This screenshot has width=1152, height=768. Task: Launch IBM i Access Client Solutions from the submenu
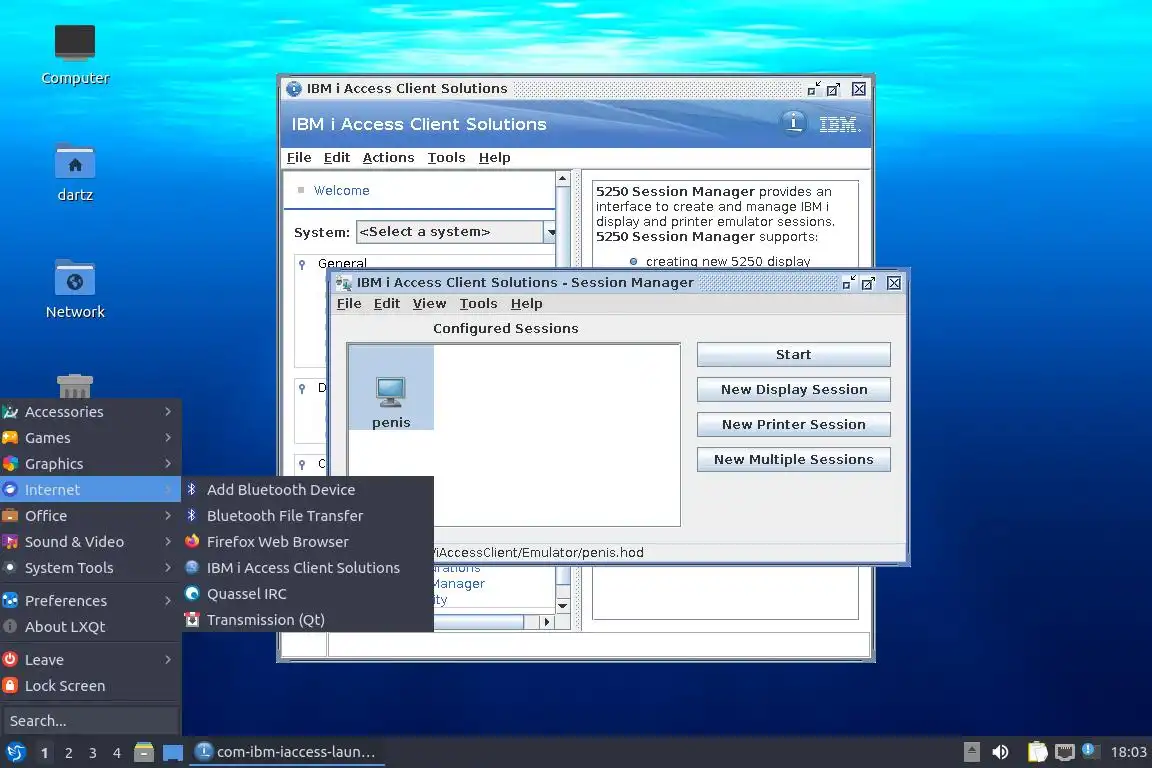pos(308,567)
